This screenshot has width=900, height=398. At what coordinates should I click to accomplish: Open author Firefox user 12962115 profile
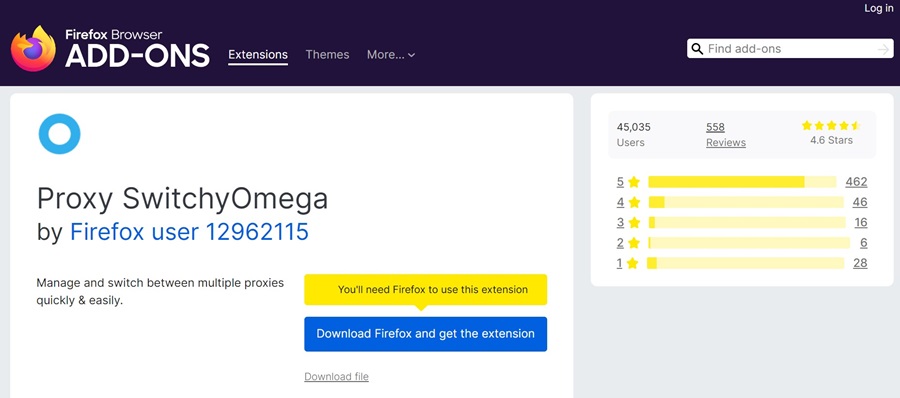click(189, 231)
